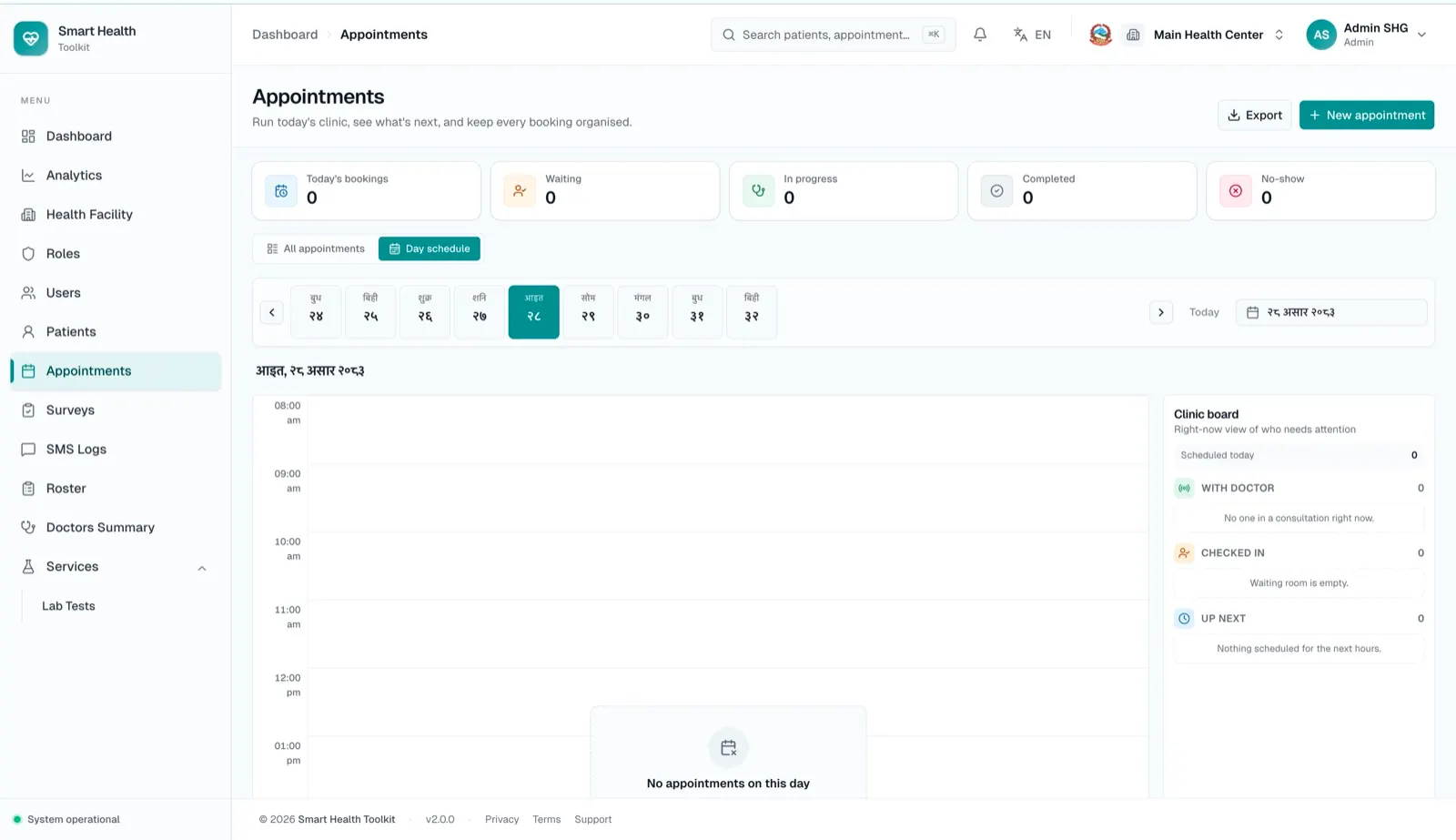Click the In progress stethoscope icon
The image size is (1456, 840).
(x=758, y=191)
